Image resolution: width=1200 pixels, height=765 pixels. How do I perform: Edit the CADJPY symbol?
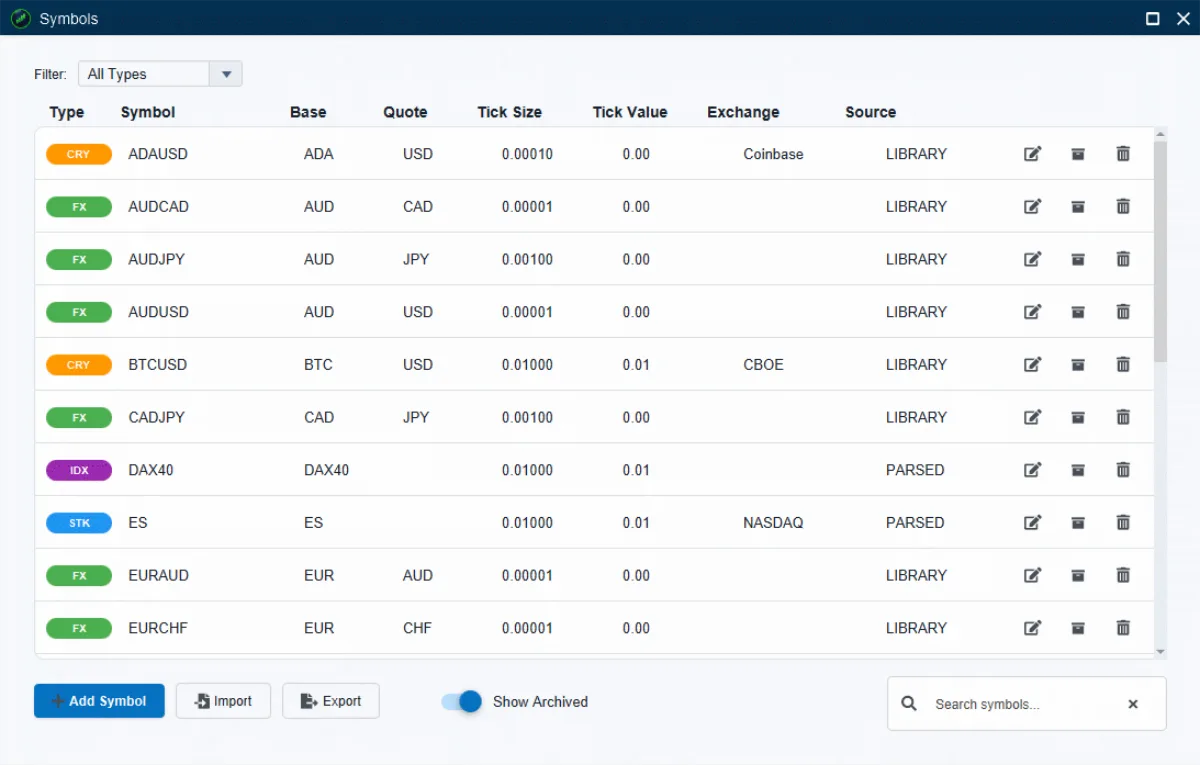1033,417
